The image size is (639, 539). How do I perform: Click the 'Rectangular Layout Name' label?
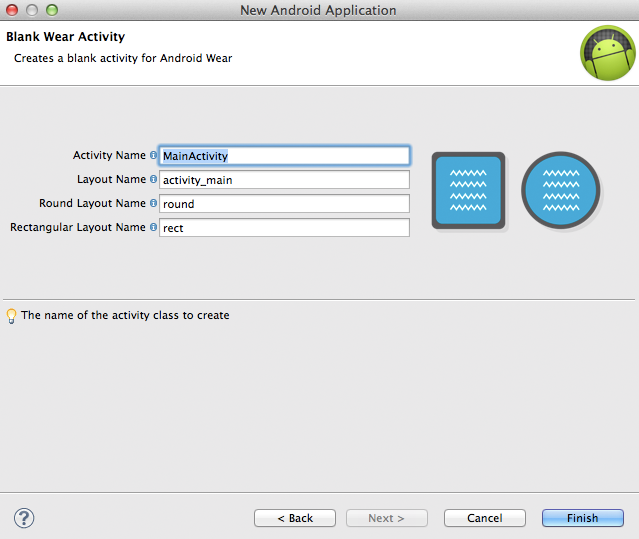pos(78,227)
